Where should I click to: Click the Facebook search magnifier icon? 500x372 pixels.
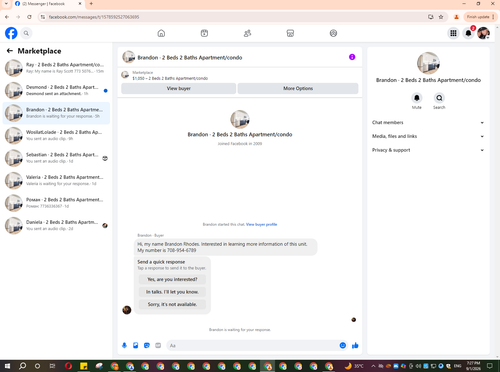pyautogui.click(x=26, y=33)
